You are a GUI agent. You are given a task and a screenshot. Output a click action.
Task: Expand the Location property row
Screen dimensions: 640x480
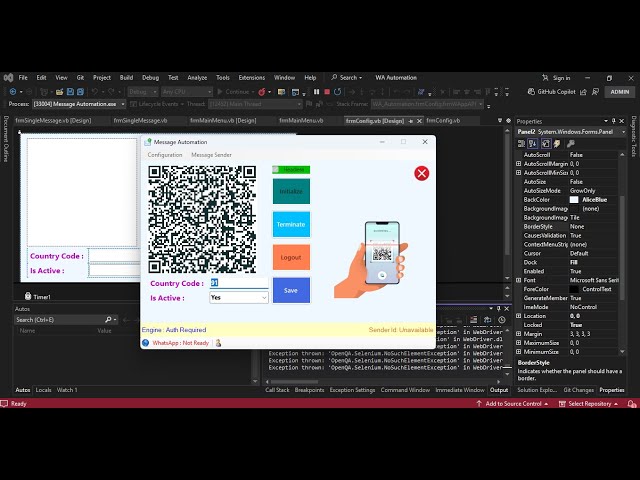[518, 316]
